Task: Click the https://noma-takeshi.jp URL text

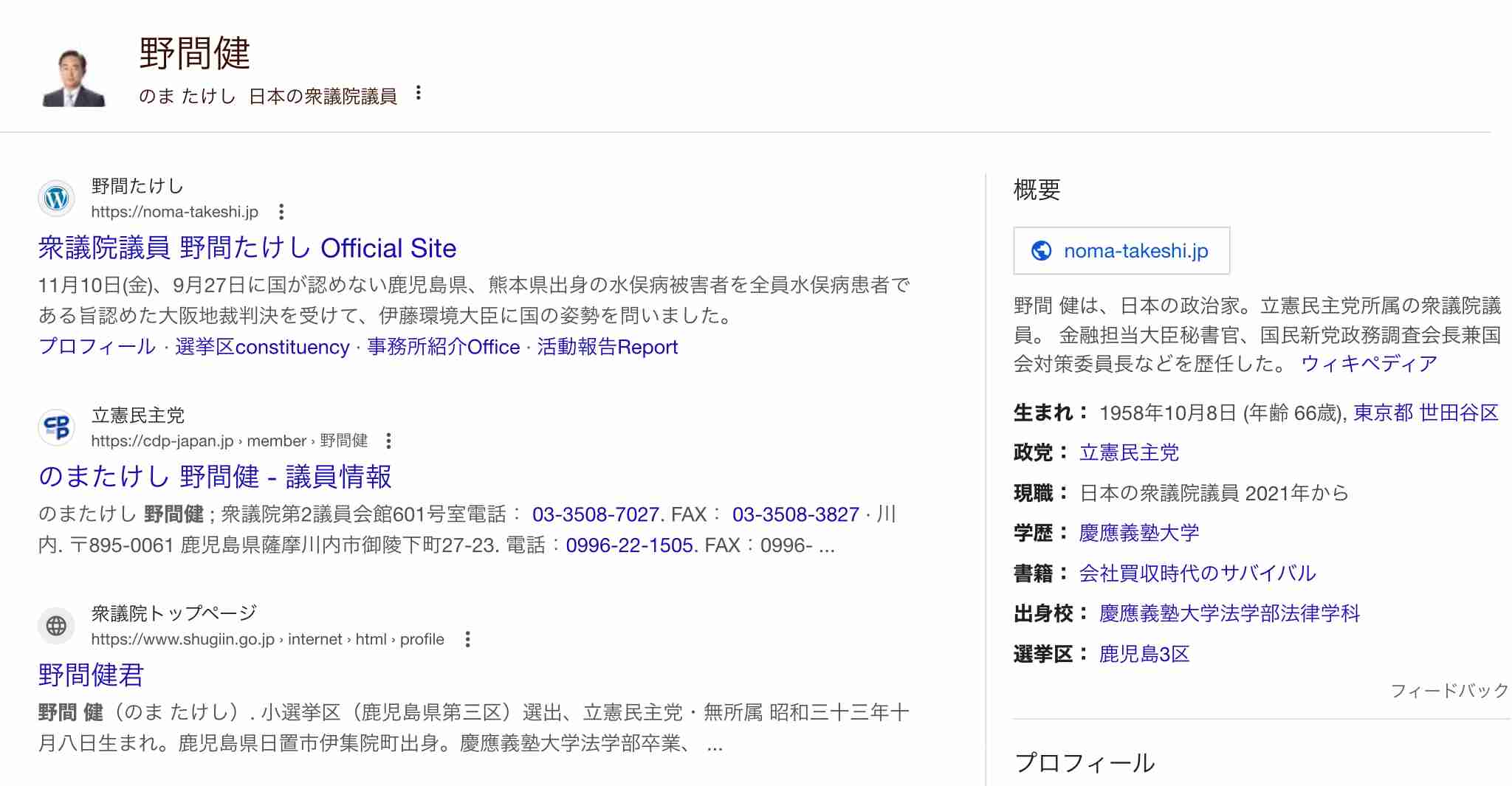Action: 175,213
